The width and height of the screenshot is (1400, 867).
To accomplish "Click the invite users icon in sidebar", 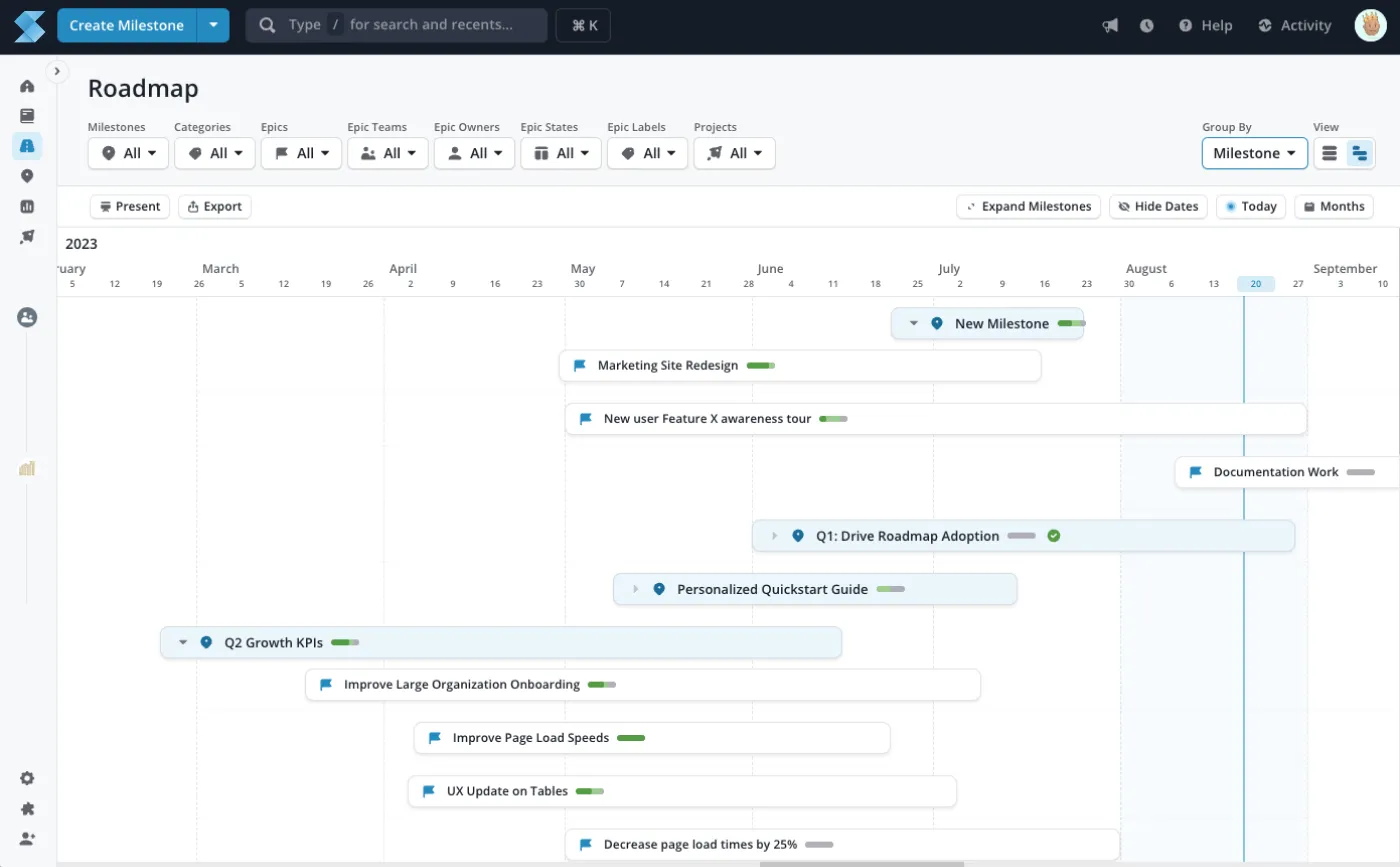I will [27, 838].
